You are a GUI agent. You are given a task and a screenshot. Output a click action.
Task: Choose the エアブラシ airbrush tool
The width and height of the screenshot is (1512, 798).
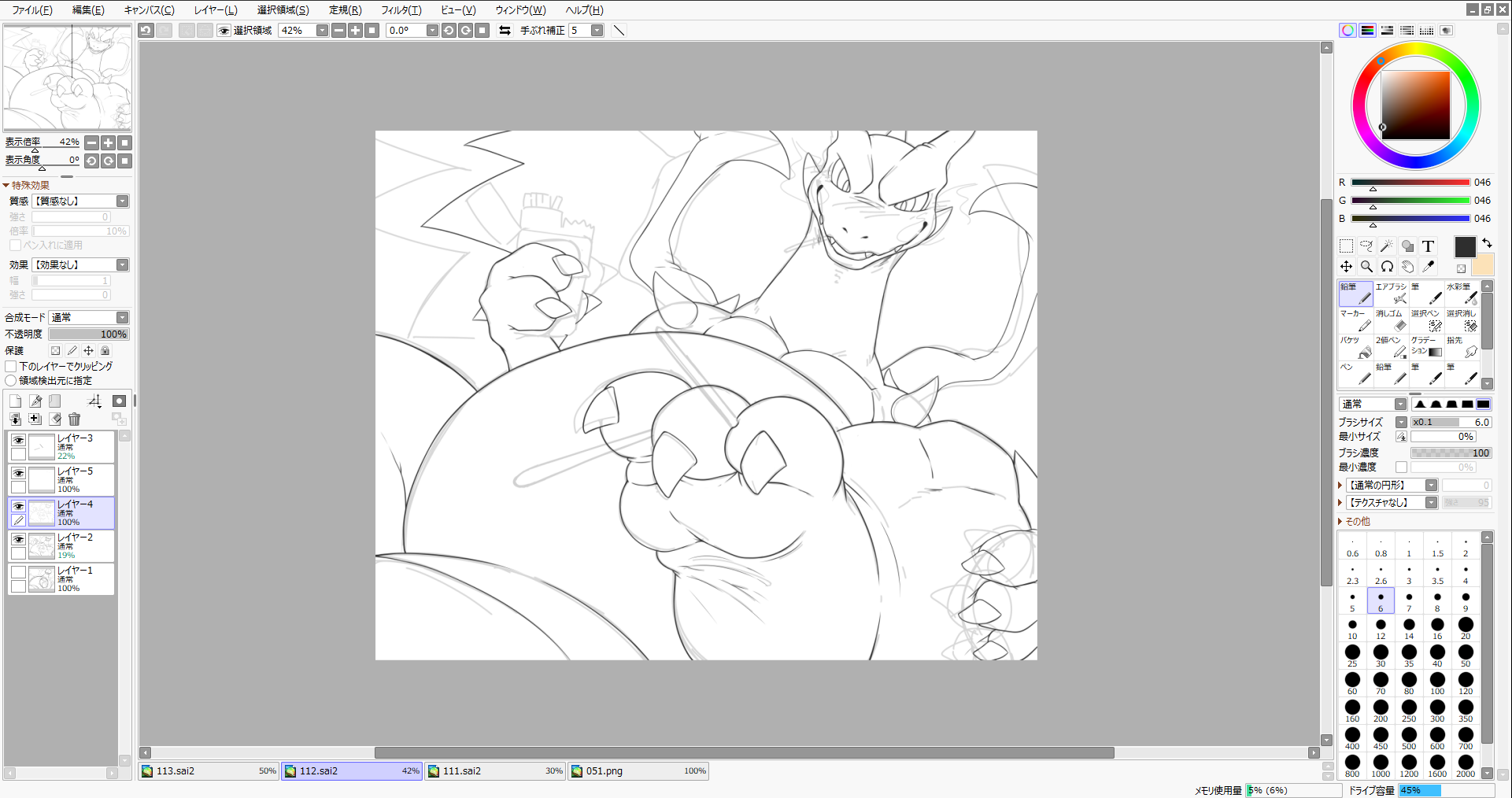tap(1391, 294)
